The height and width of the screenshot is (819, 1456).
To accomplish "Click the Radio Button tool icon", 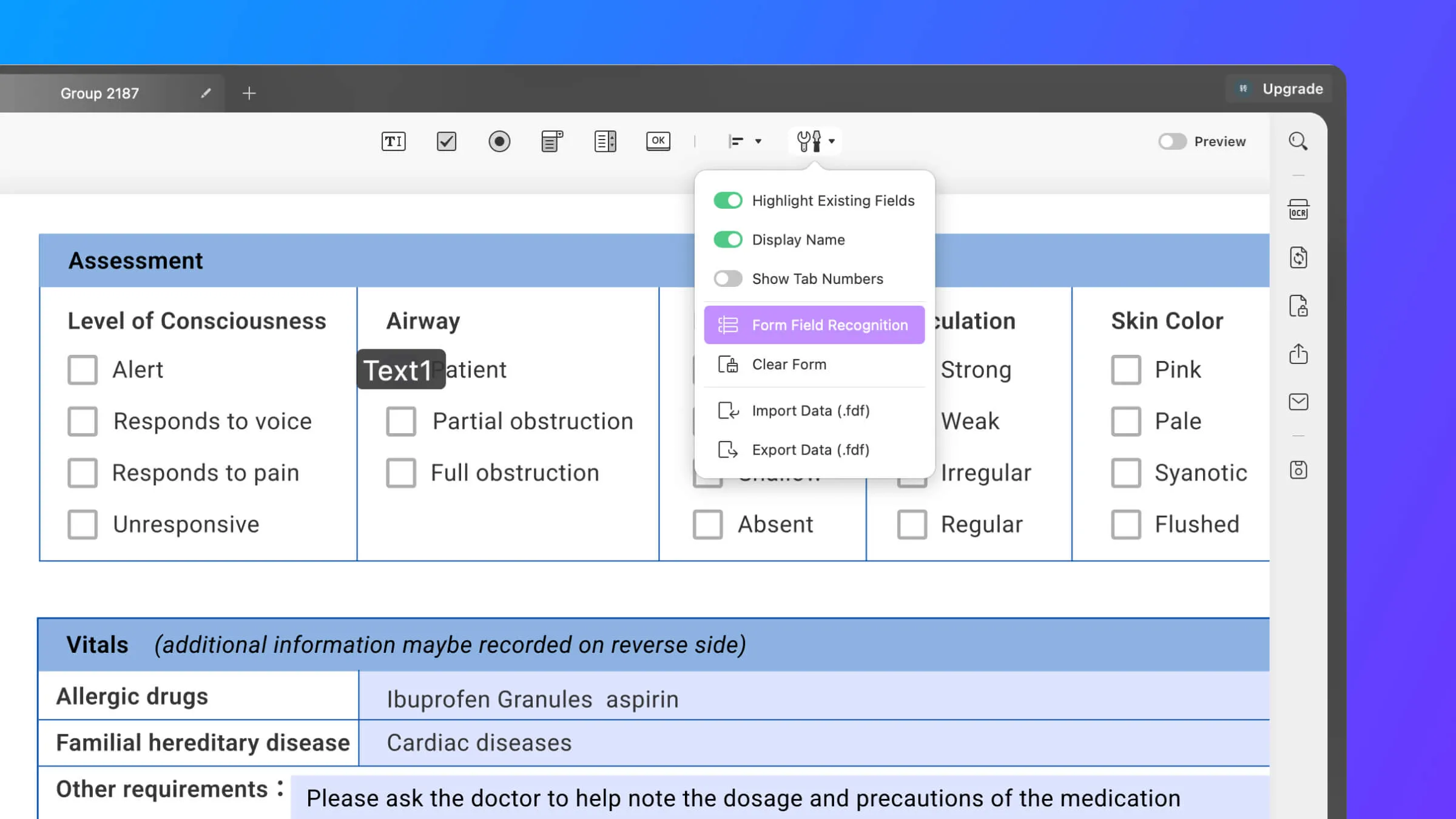I will tap(499, 141).
